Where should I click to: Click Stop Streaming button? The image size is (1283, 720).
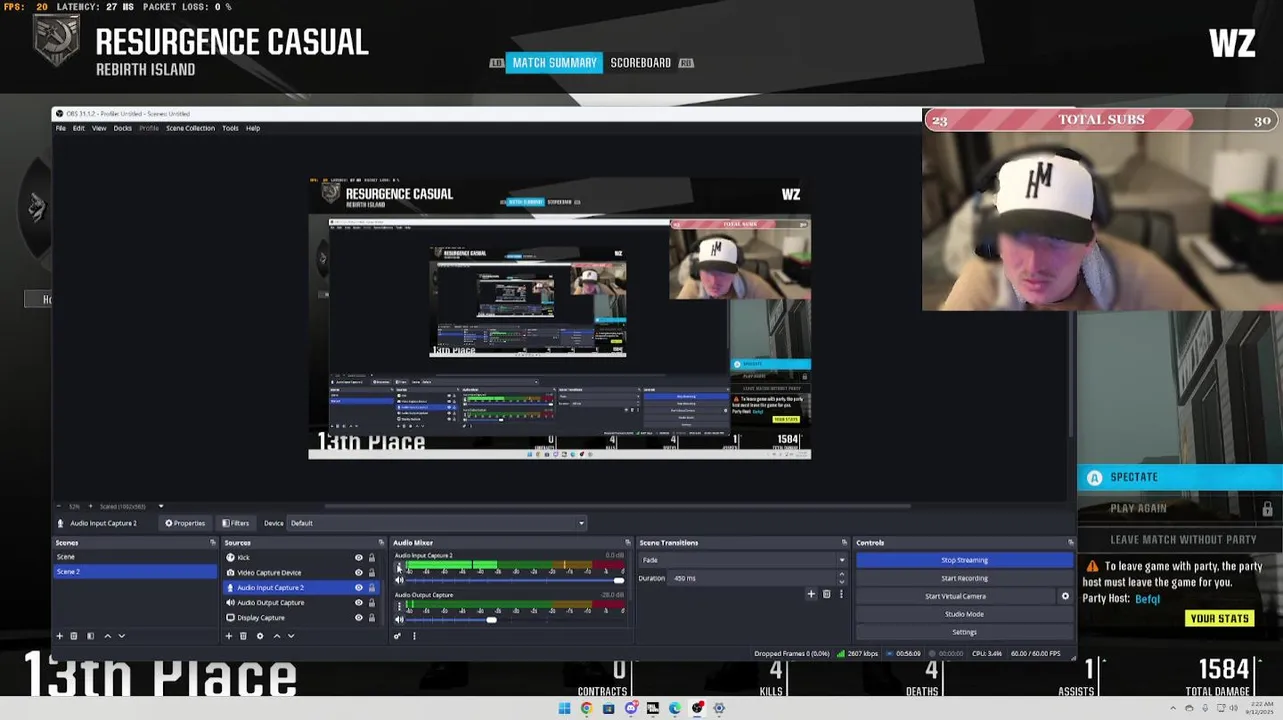point(964,560)
